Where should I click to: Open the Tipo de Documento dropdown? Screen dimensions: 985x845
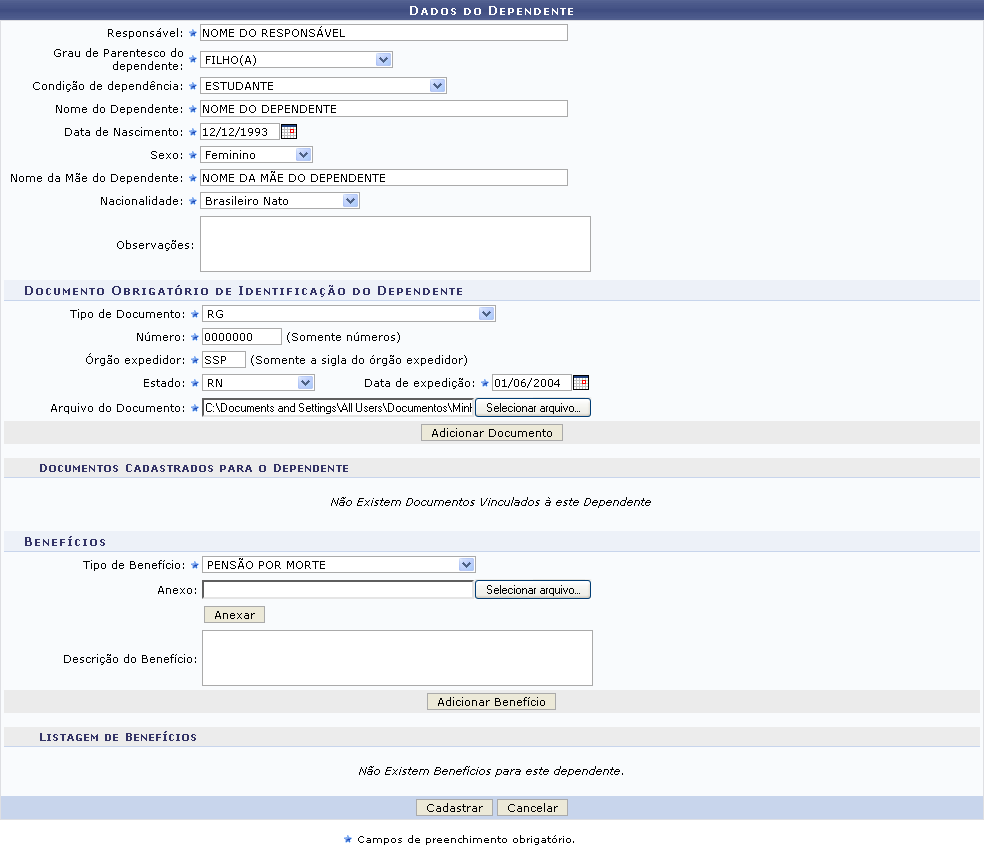click(348, 314)
